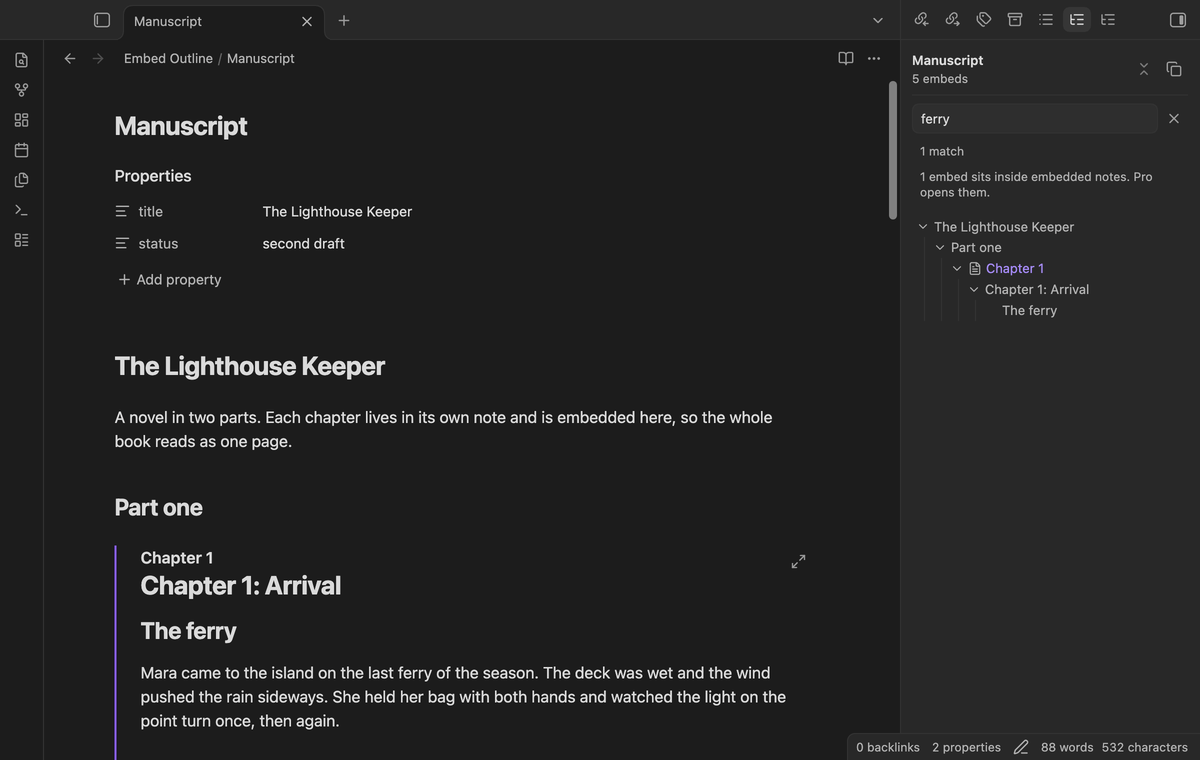Toggle the left sidebar
The image size is (1200, 760).
coord(101,20)
